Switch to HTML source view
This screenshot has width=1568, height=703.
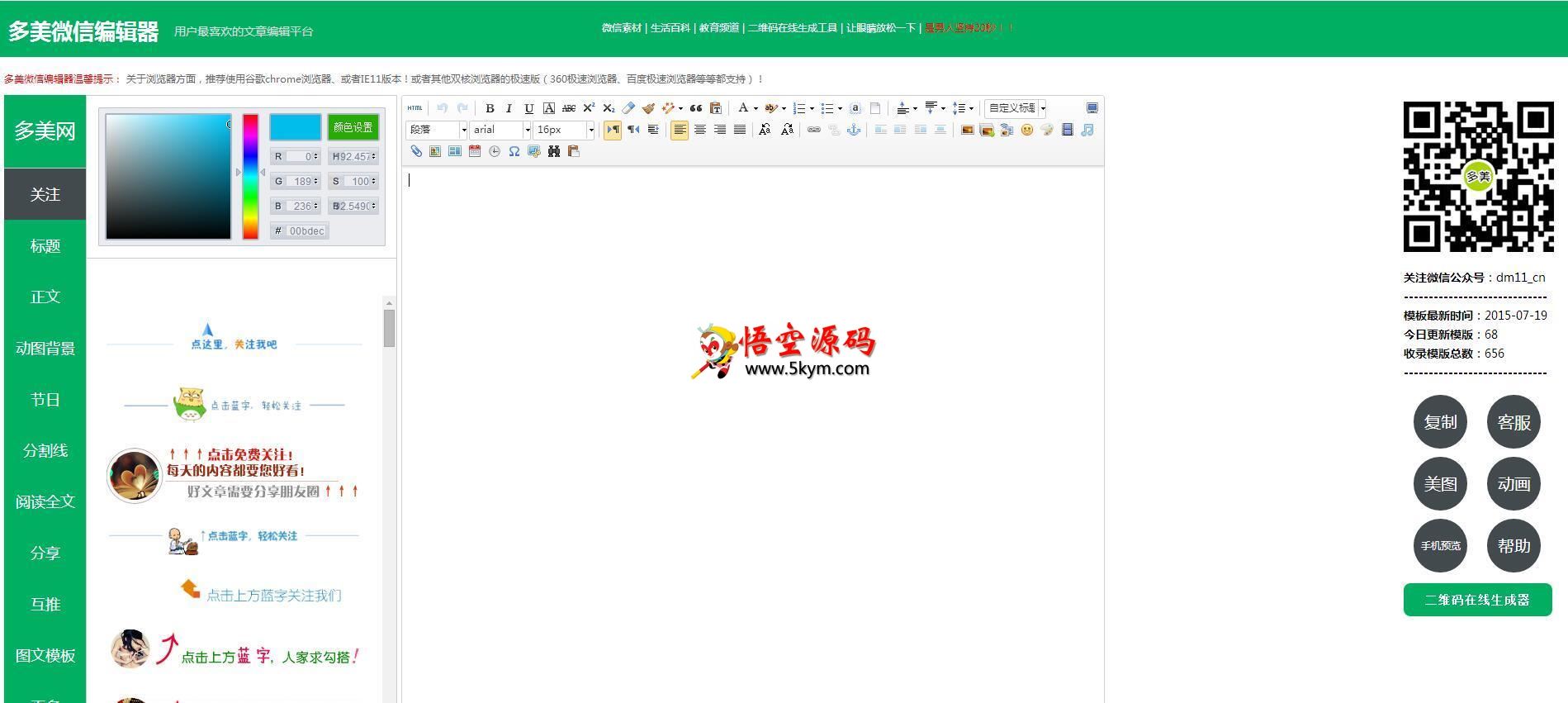(x=415, y=108)
